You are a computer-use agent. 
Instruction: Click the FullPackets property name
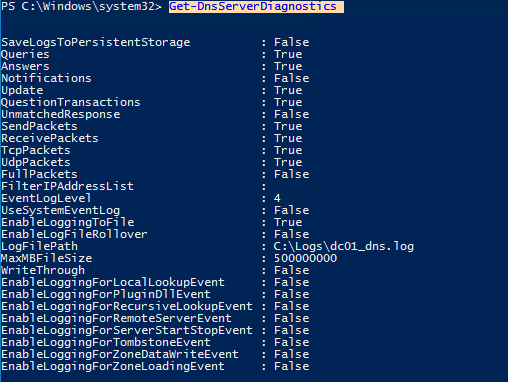pyautogui.click(x=39, y=174)
